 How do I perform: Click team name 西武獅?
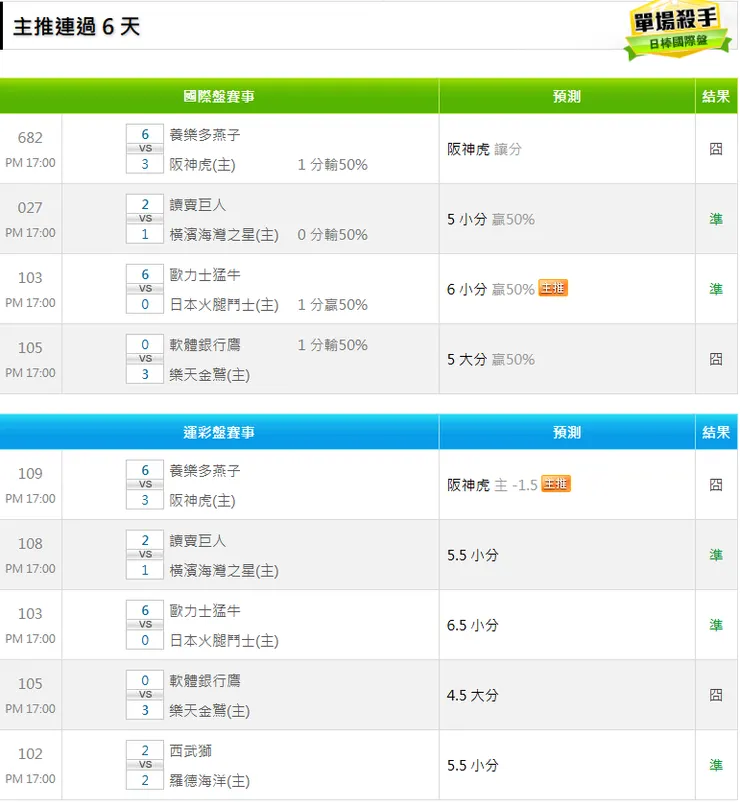click(191, 751)
